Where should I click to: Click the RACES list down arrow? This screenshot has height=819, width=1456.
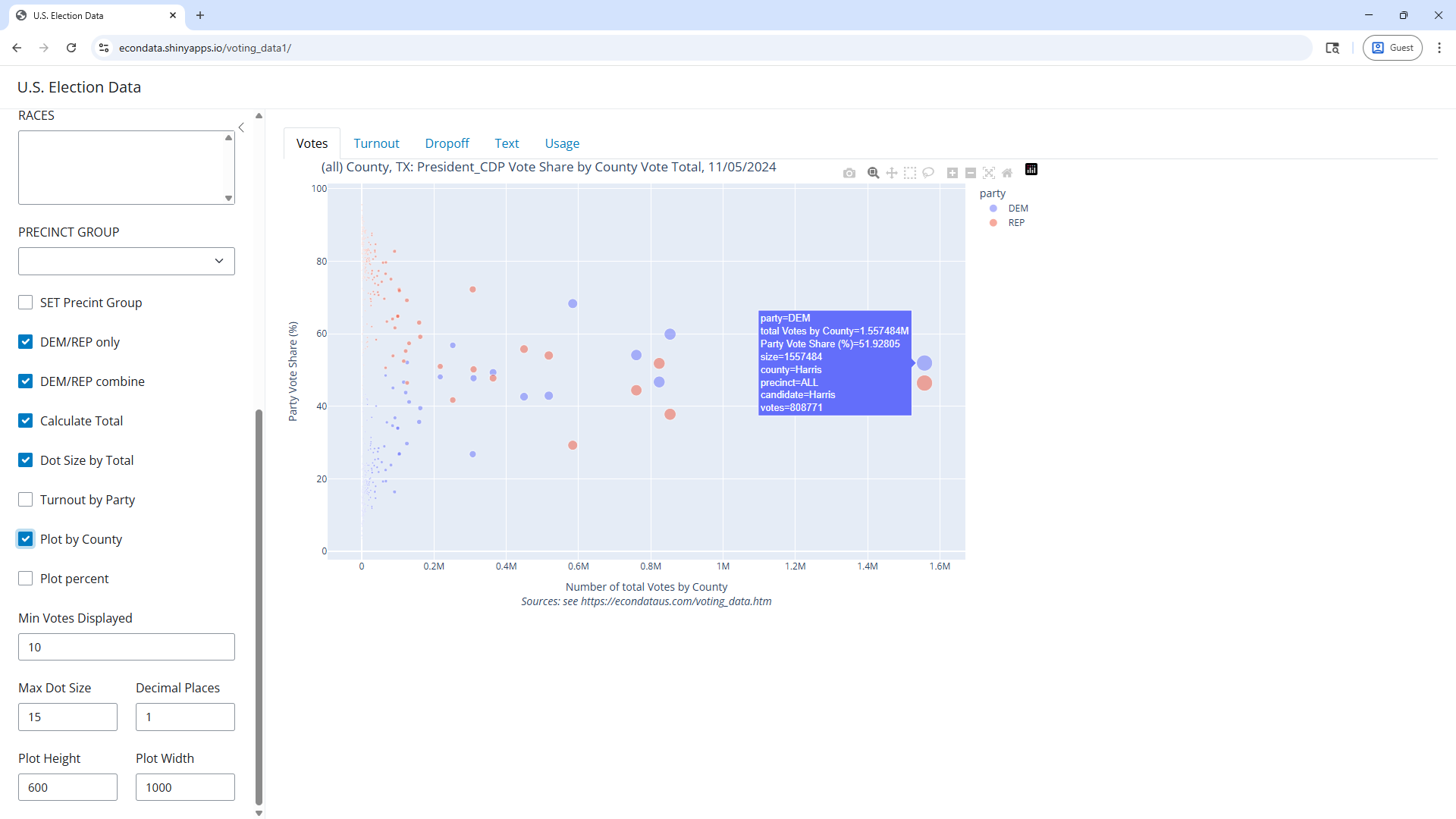[228, 198]
